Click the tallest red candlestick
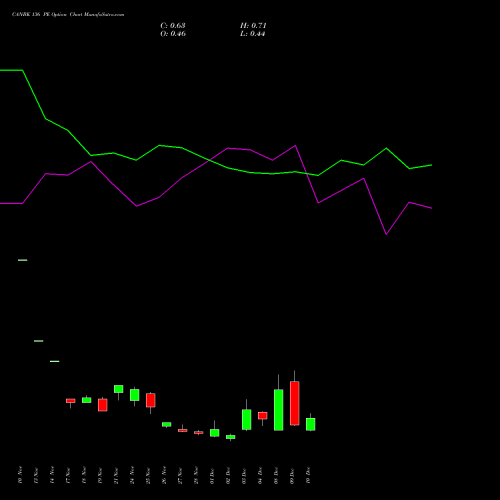This screenshot has width=500, height=500. (x=295, y=403)
